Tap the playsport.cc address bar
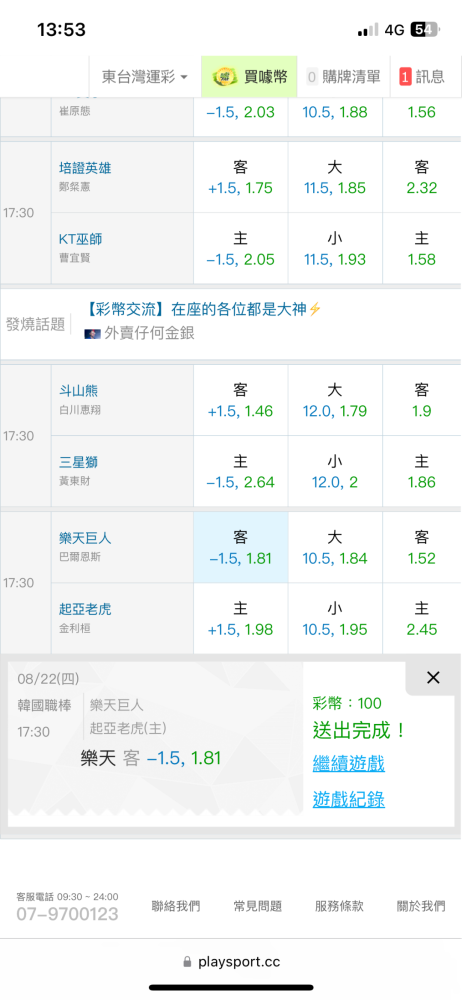The width and height of the screenshot is (462, 1000). [231, 962]
